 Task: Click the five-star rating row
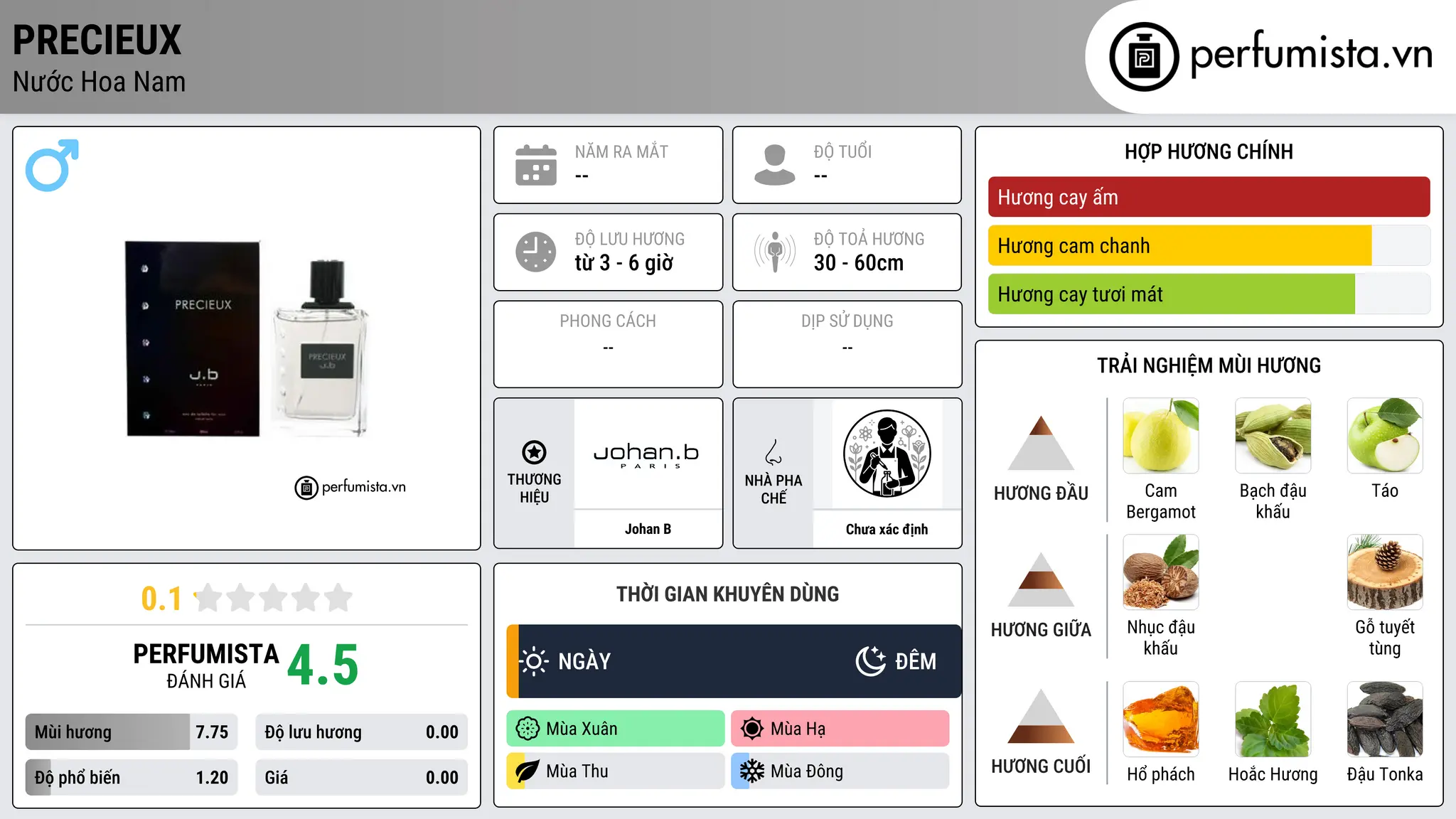pyautogui.click(x=274, y=598)
